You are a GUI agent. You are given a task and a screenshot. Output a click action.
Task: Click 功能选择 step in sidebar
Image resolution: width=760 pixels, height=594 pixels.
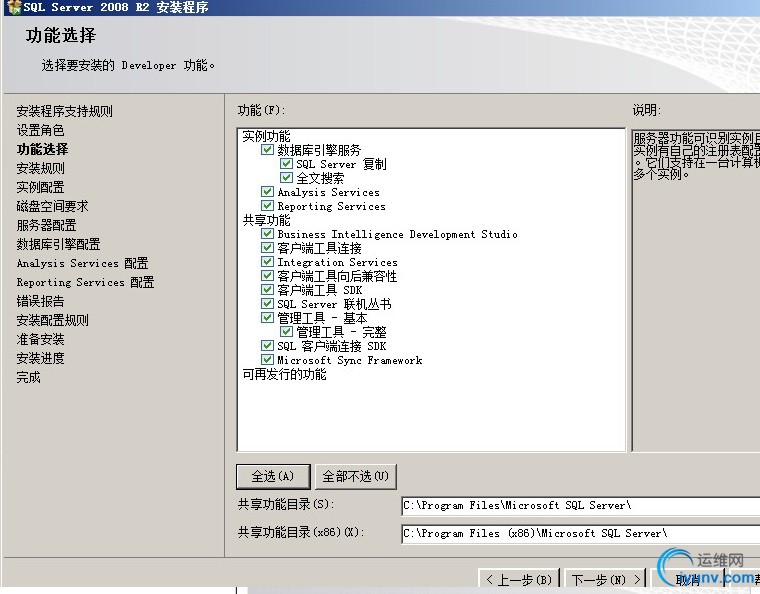pyautogui.click(x=42, y=149)
